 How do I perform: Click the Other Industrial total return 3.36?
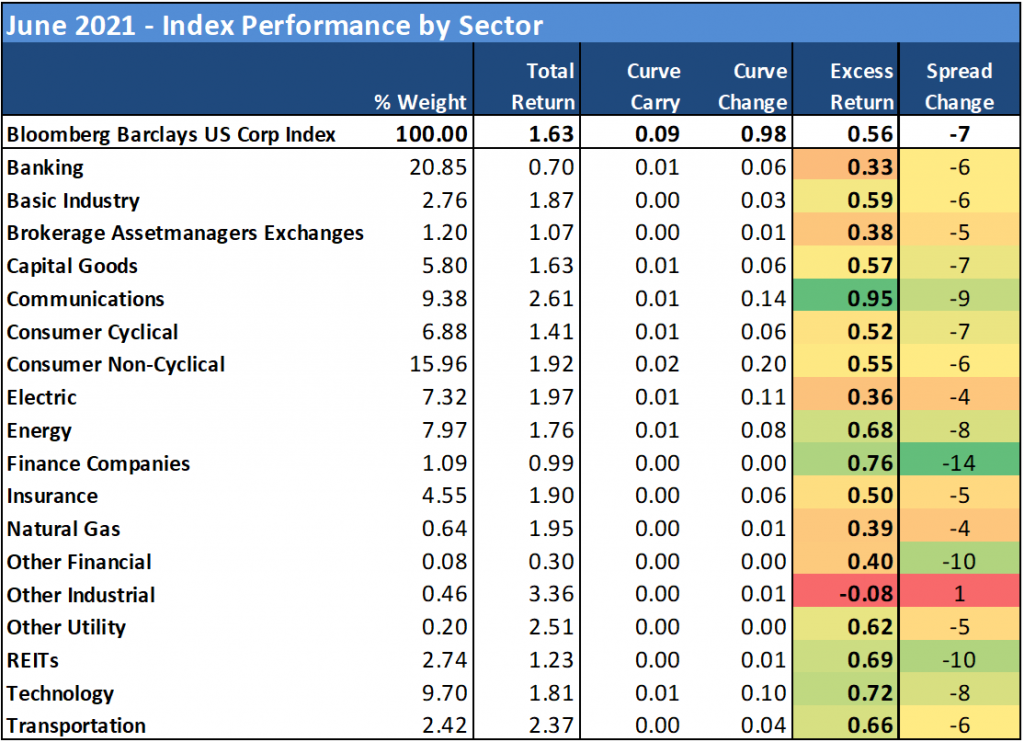pos(551,595)
